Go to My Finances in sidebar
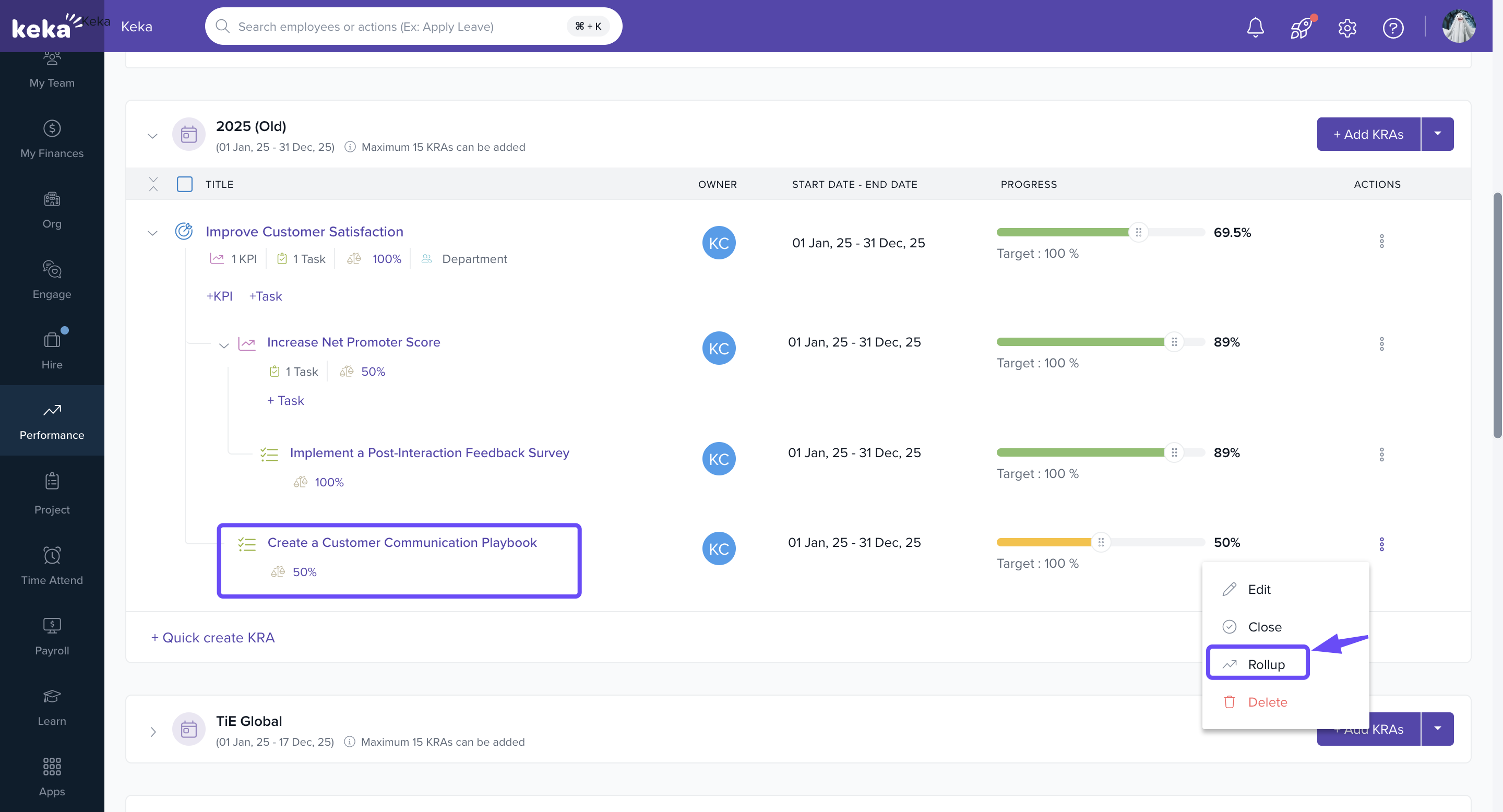 pos(52,139)
